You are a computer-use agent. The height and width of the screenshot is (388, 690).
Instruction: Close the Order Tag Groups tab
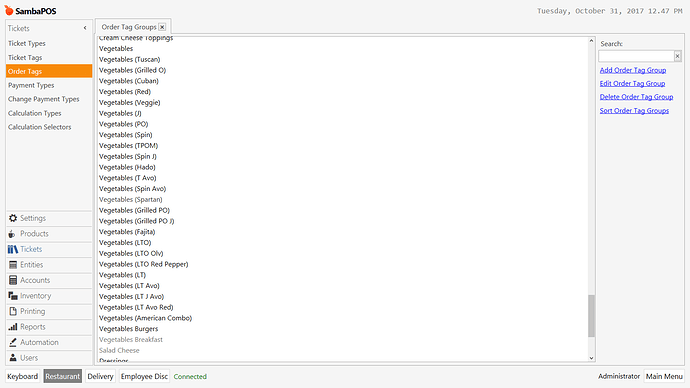[162, 27]
